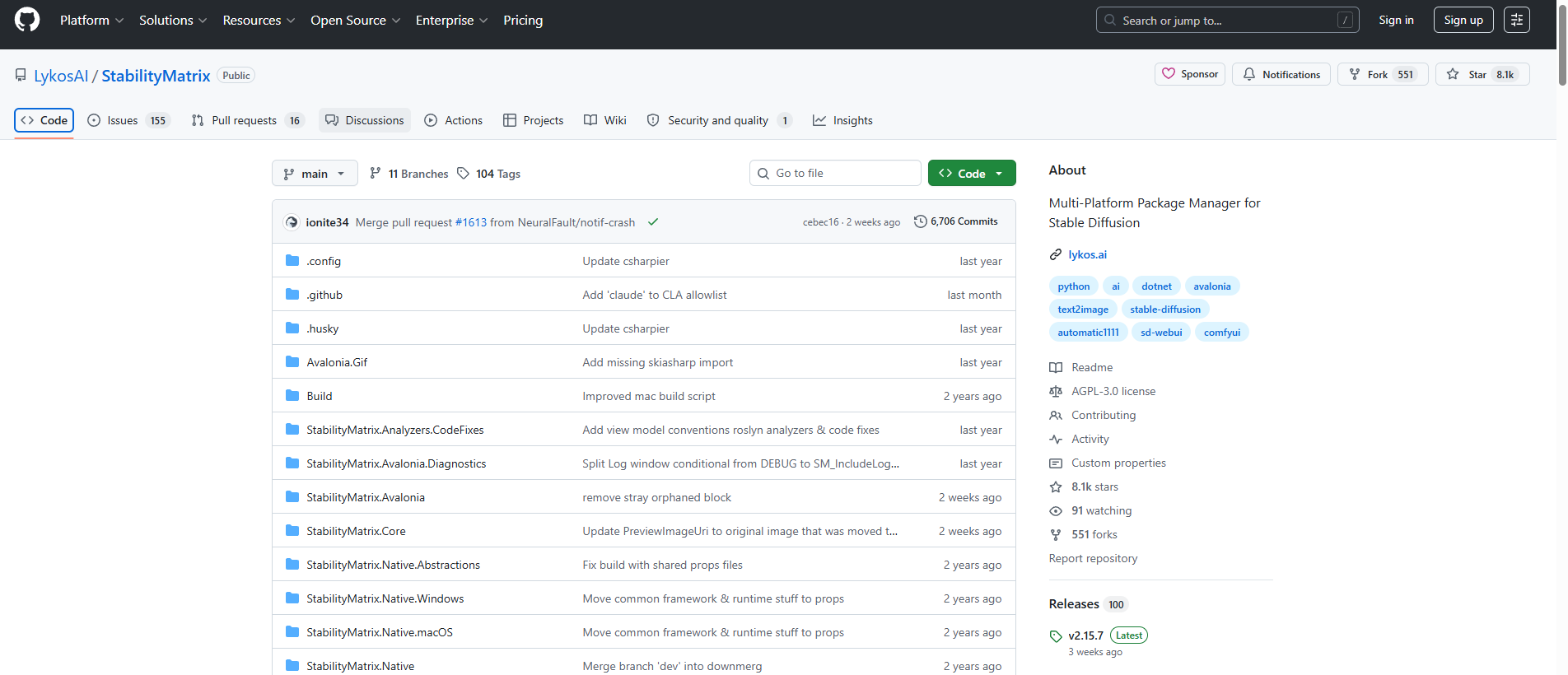Image resolution: width=1568 pixels, height=675 pixels.
Task: Click Report repository link
Action: pyautogui.click(x=1093, y=558)
